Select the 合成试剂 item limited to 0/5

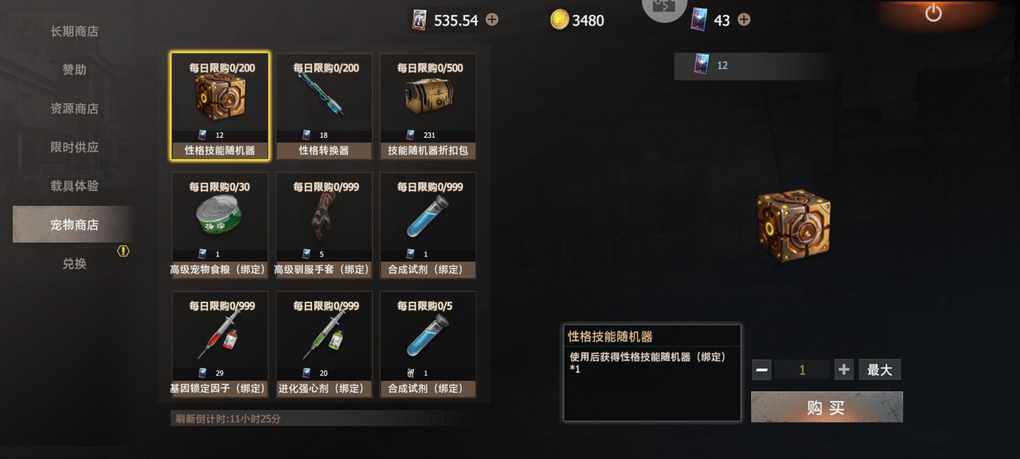(x=428, y=344)
